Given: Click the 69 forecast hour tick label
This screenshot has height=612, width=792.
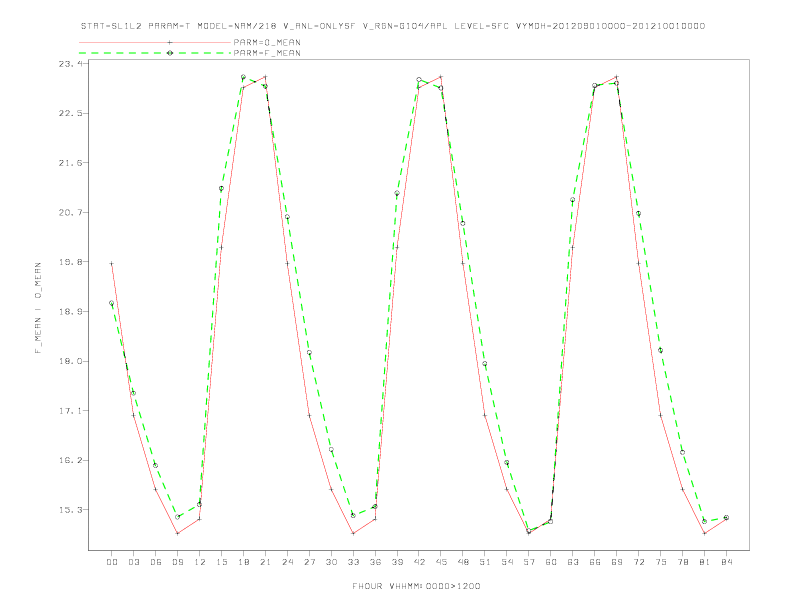Looking at the screenshot, I should point(617,562).
